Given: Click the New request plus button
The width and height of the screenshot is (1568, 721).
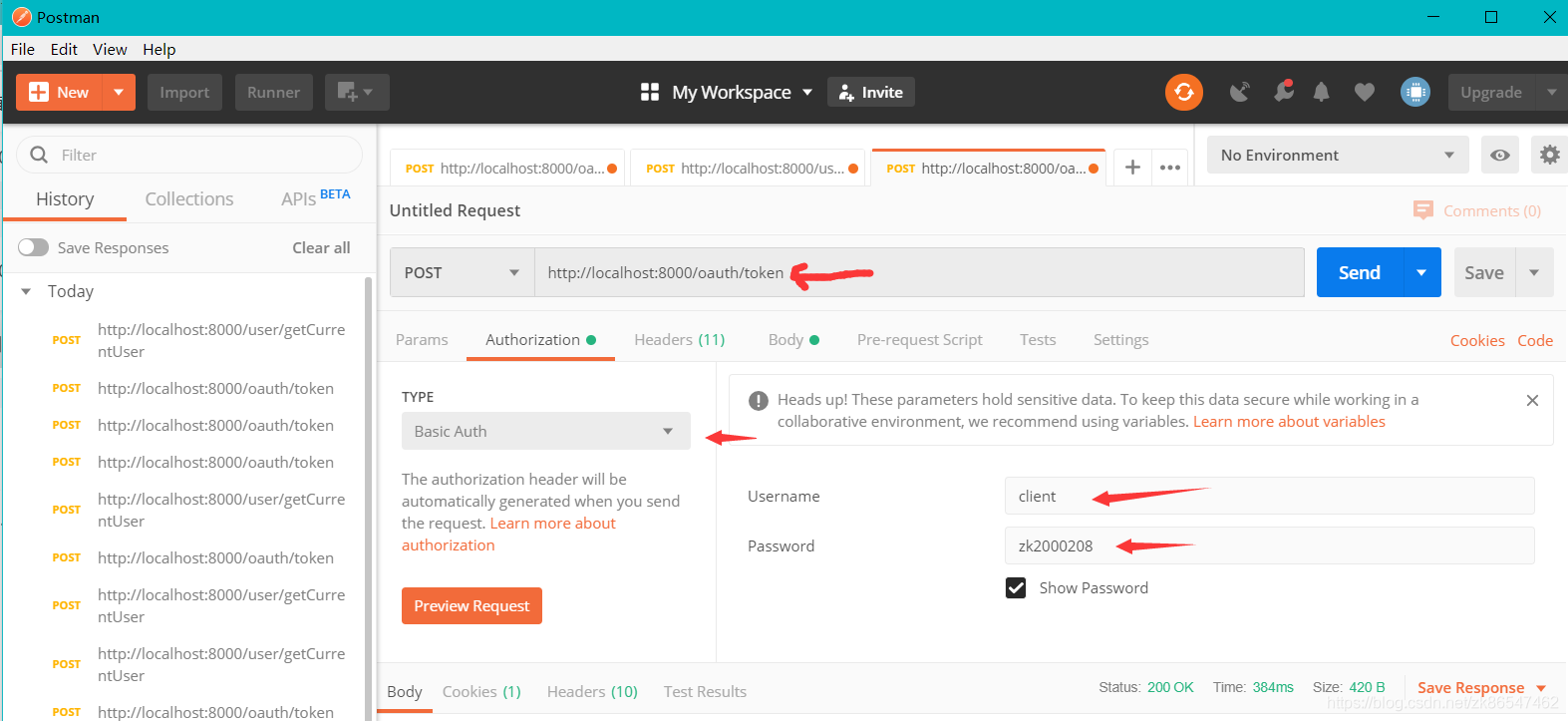Looking at the screenshot, I should pyautogui.click(x=60, y=92).
